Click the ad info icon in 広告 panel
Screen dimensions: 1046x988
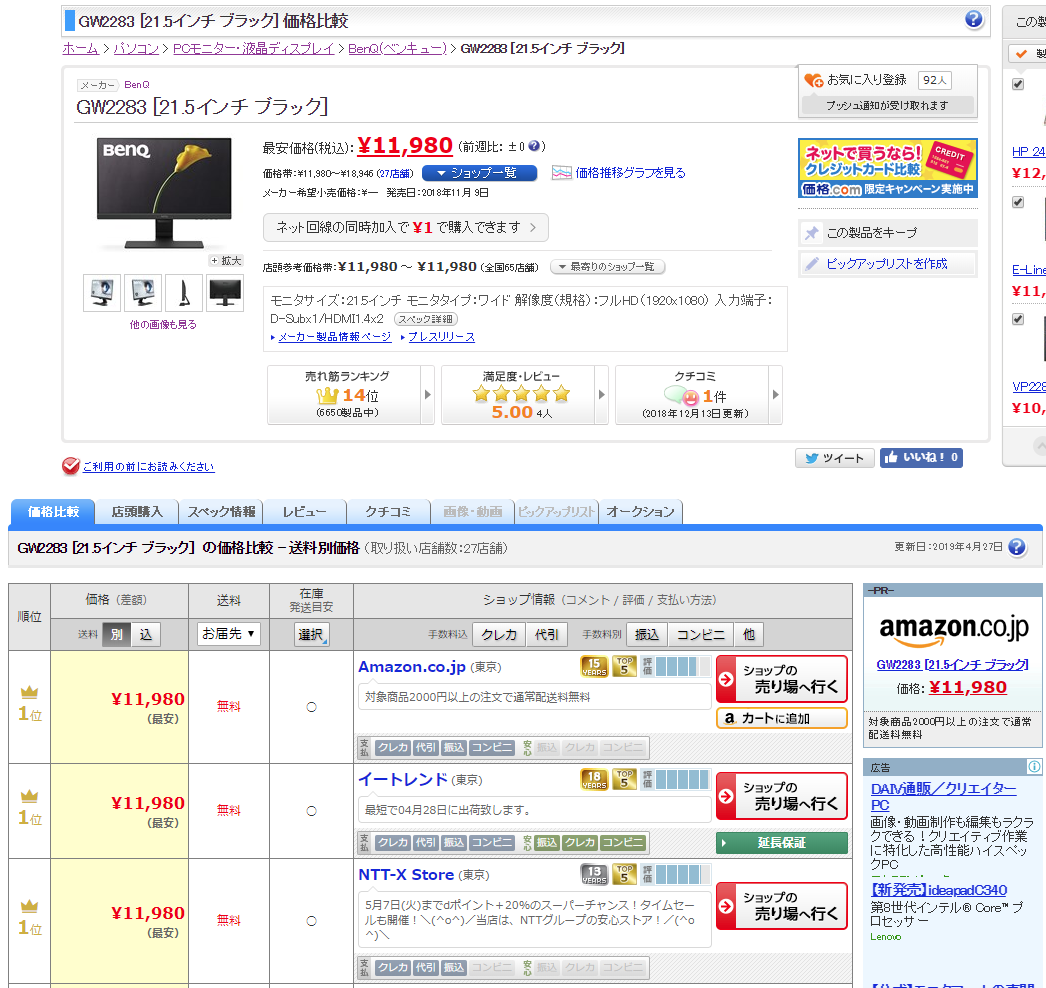point(1034,767)
